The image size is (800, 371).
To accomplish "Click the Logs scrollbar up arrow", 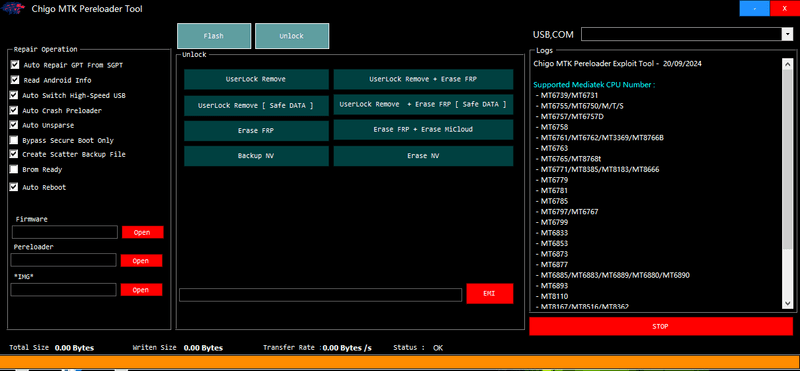I will pos(787,63).
